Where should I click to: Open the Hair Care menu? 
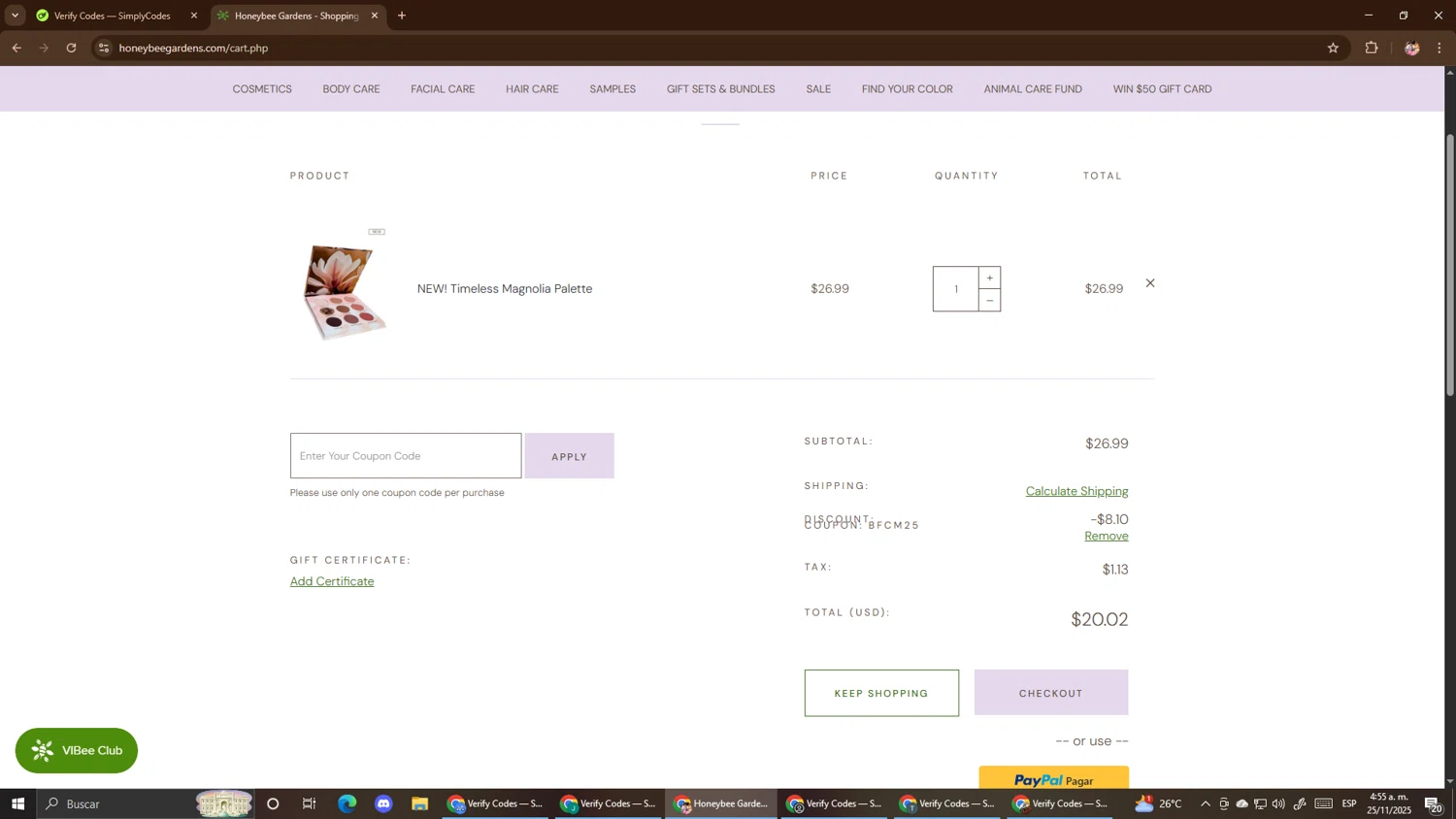(x=532, y=89)
